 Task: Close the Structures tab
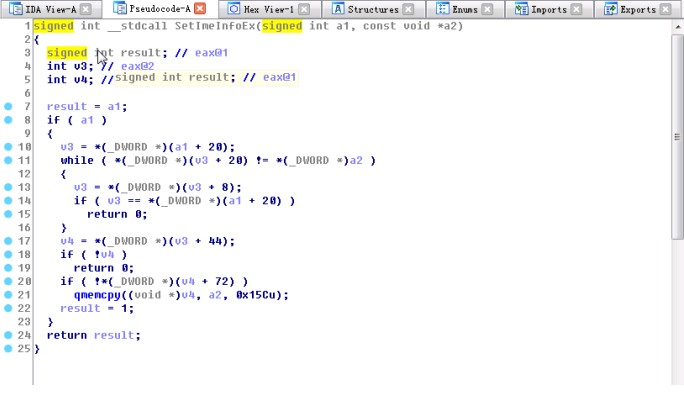click(x=408, y=9)
